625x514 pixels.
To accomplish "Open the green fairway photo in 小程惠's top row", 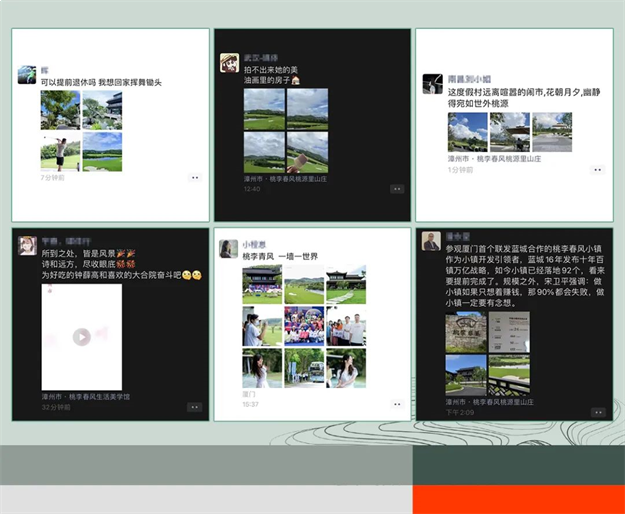I will 304,284.
